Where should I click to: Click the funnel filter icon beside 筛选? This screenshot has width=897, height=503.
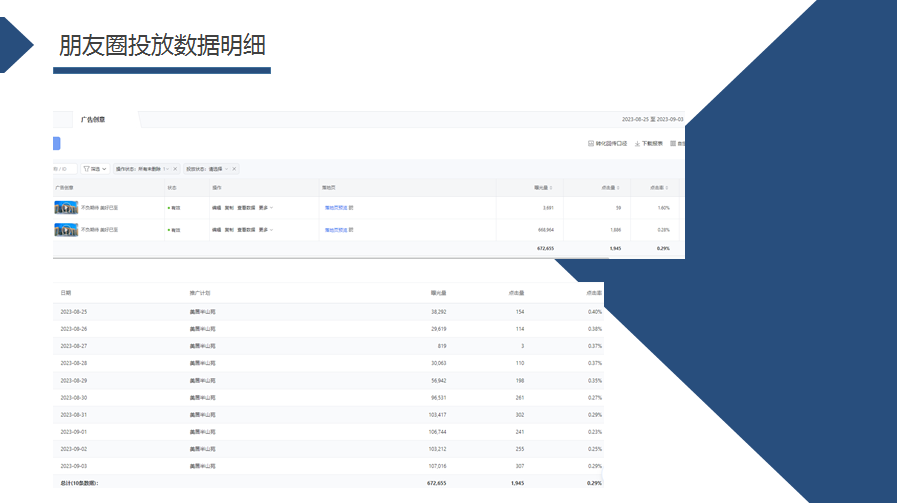tap(87, 169)
